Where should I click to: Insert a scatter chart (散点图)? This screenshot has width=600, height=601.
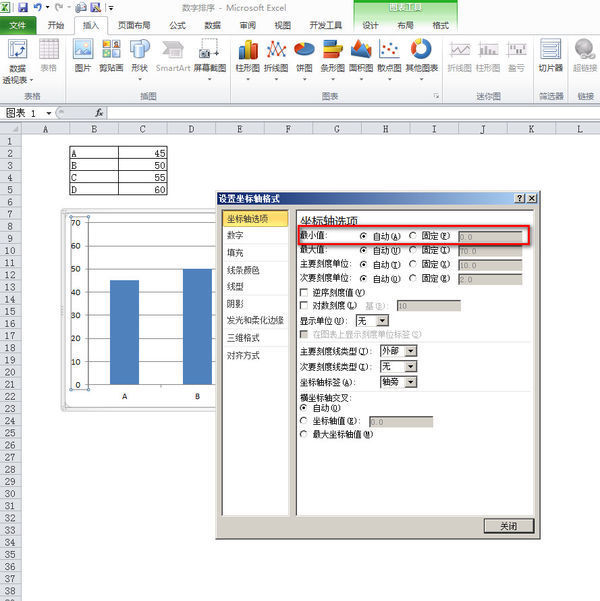390,54
